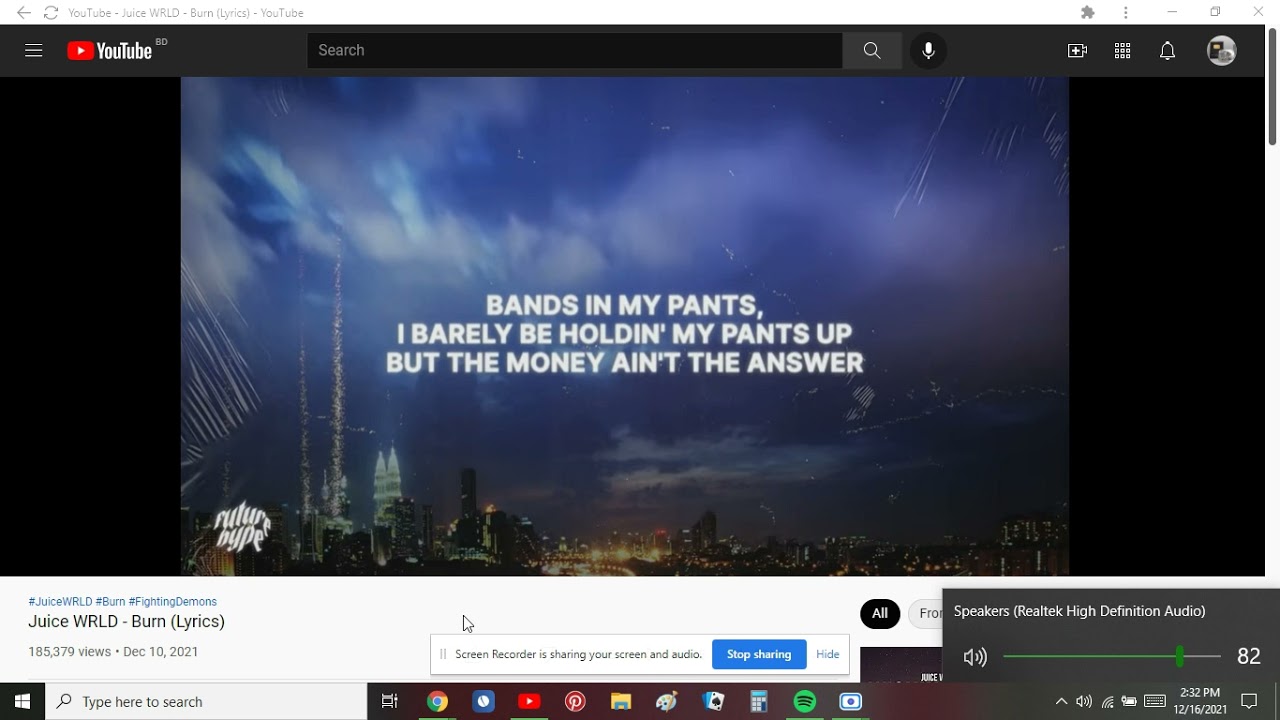Reload the page
Image resolution: width=1280 pixels, height=720 pixels.
(50, 12)
